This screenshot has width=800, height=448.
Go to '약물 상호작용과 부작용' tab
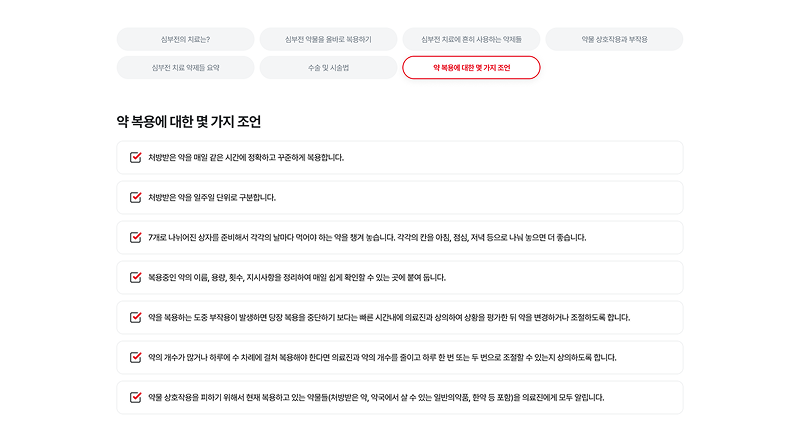tap(614, 39)
